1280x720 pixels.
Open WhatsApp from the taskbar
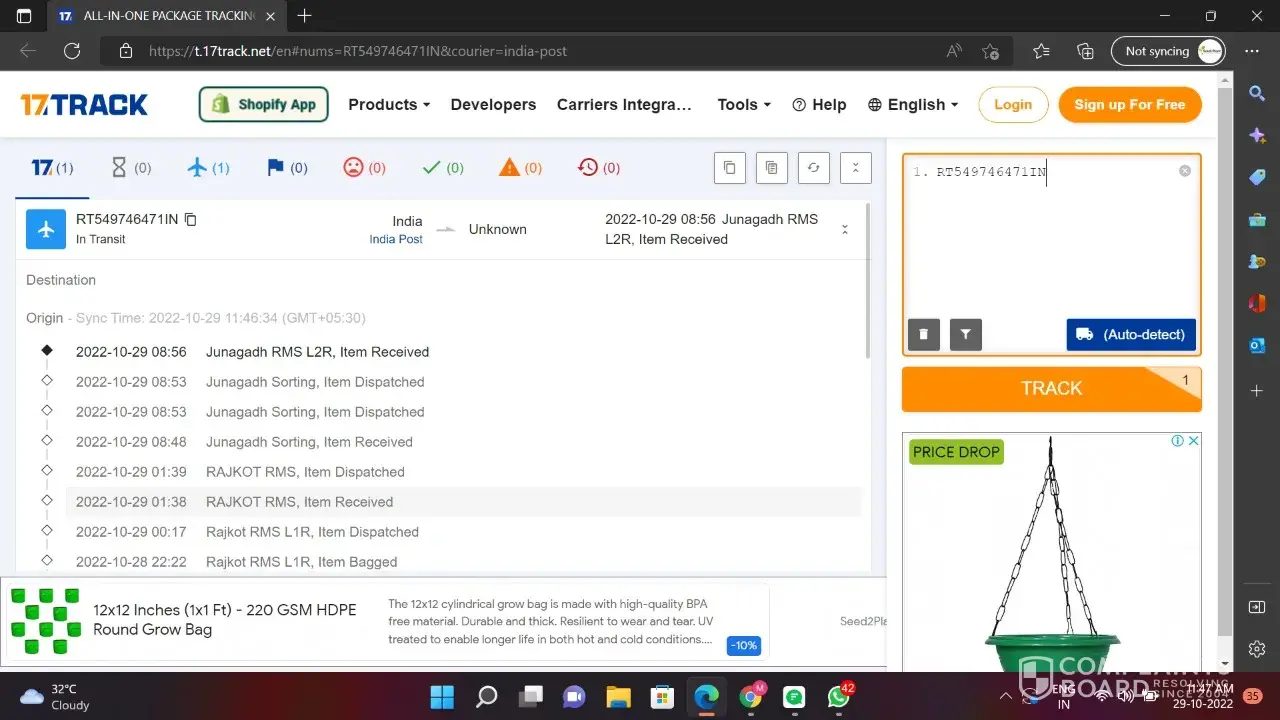tap(838, 696)
